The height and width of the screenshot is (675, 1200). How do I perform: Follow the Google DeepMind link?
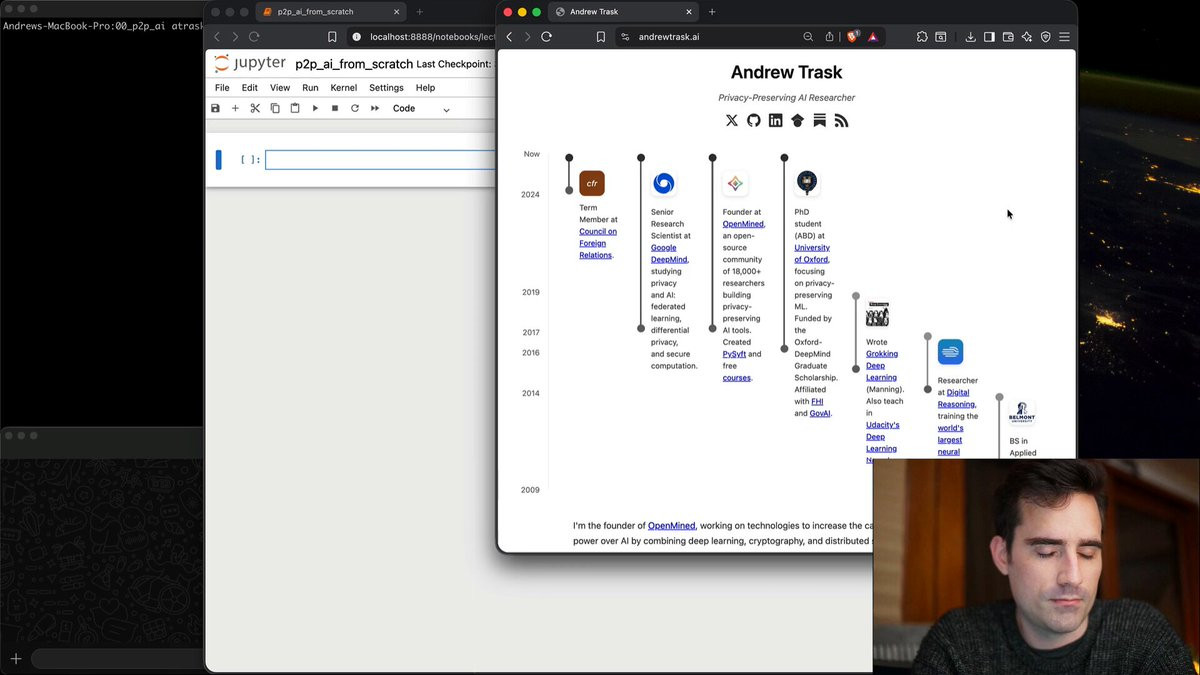coord(669,253)
